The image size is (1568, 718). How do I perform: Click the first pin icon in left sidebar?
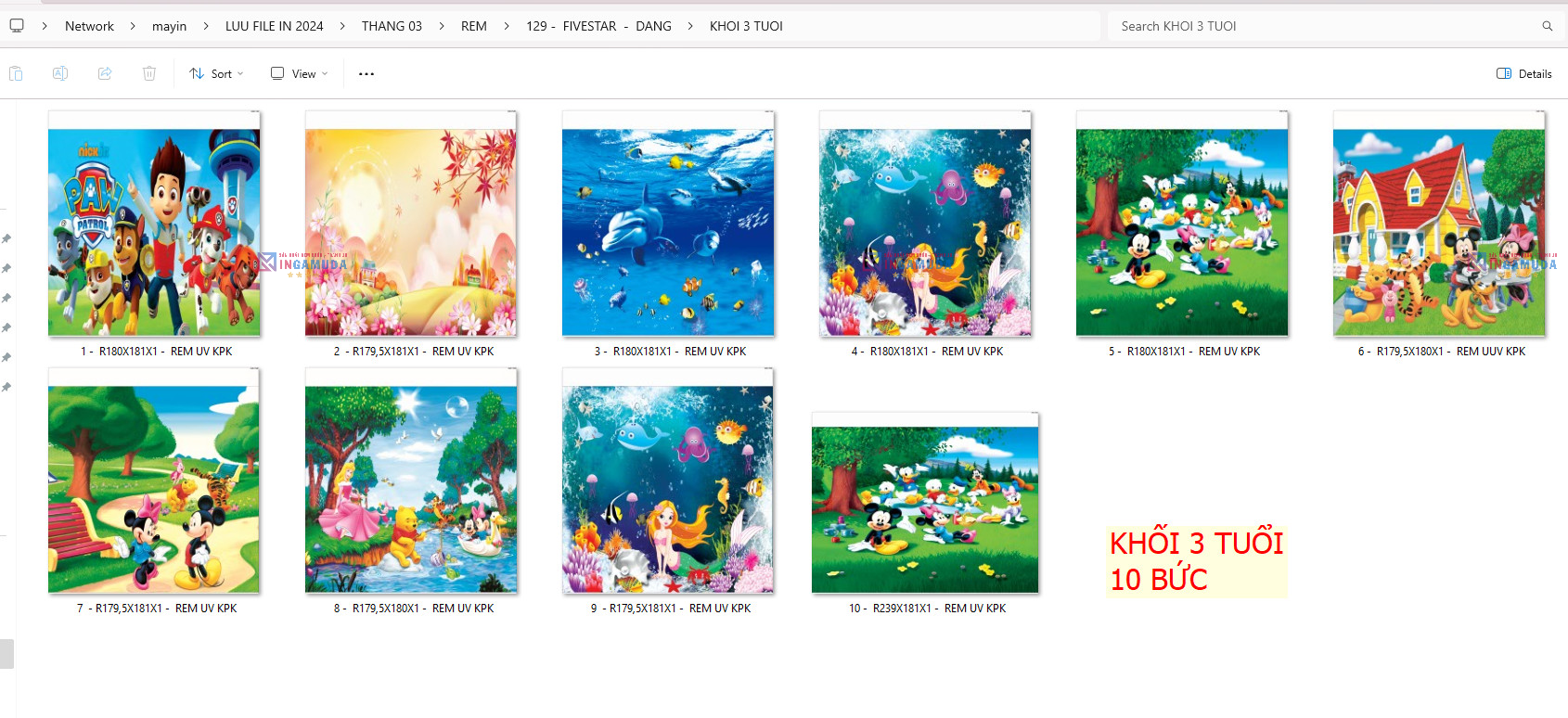(x=6, y=239)
